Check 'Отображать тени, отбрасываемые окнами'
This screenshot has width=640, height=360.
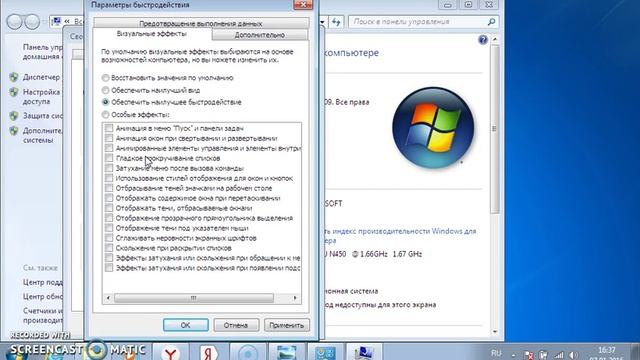coord(109,208)
